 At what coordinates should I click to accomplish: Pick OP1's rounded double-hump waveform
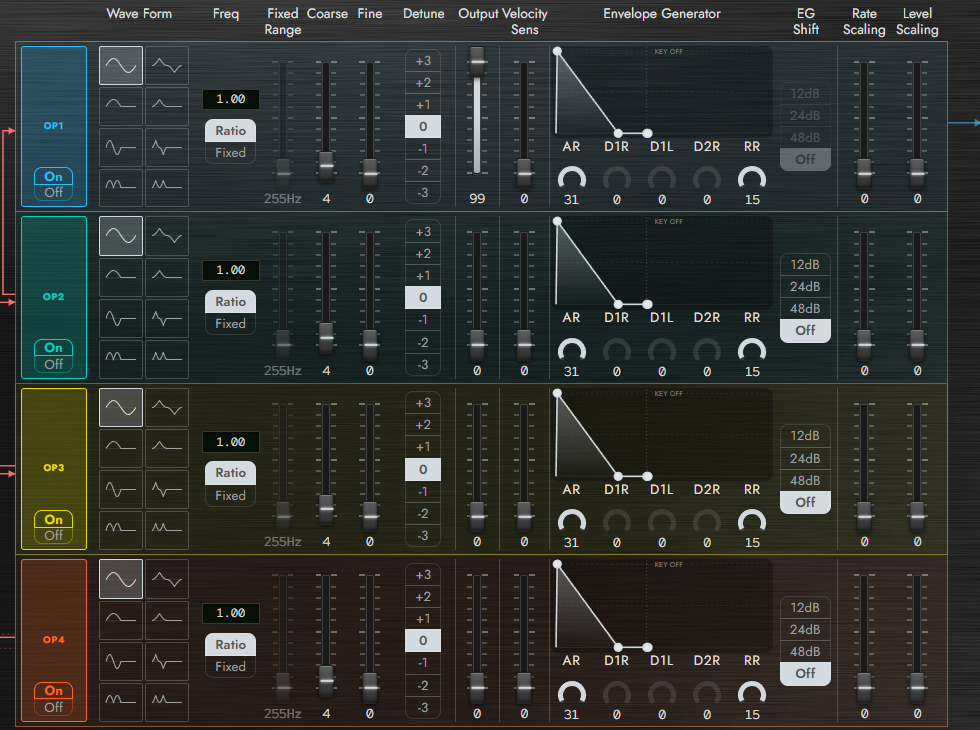click(121, 188)
